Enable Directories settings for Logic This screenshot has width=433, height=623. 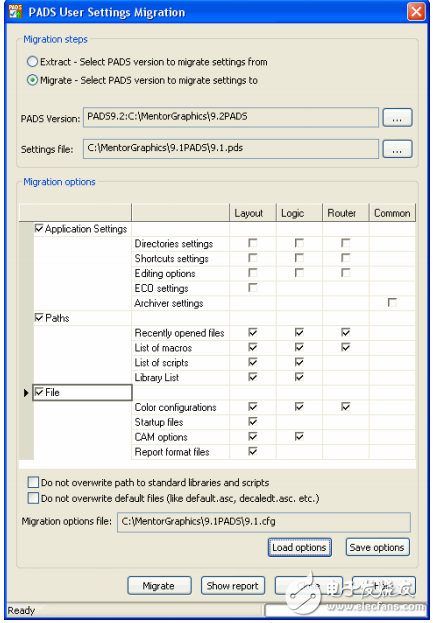coord(299,243)
